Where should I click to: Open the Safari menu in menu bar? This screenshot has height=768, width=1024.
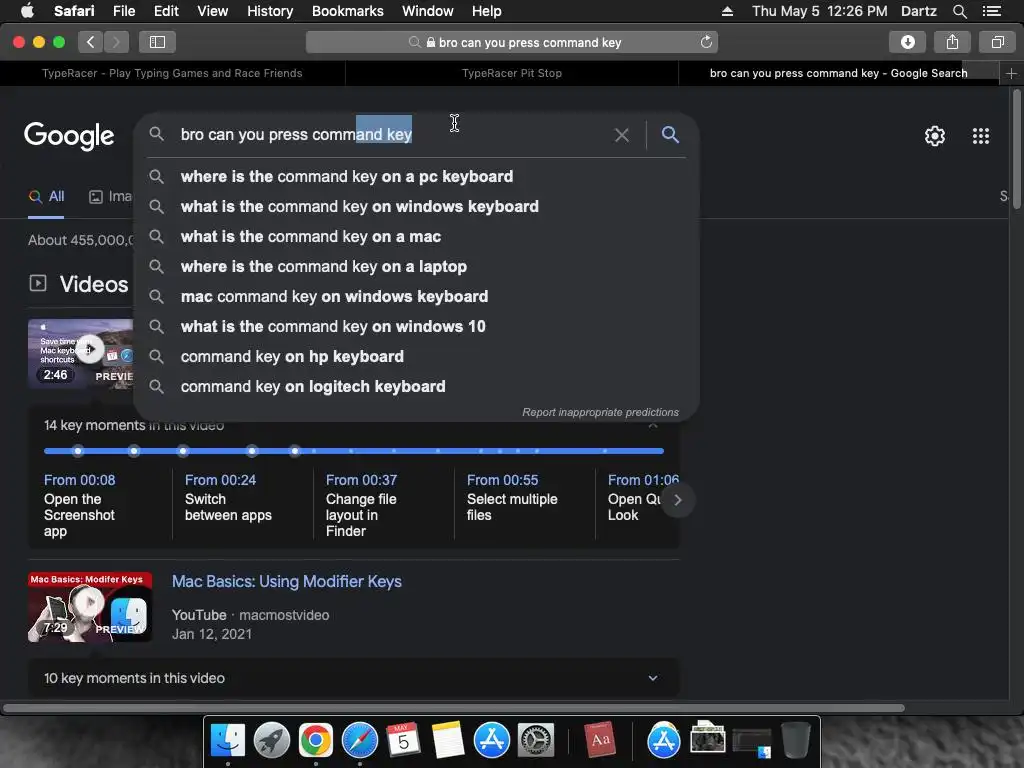(x=74, y=11)
